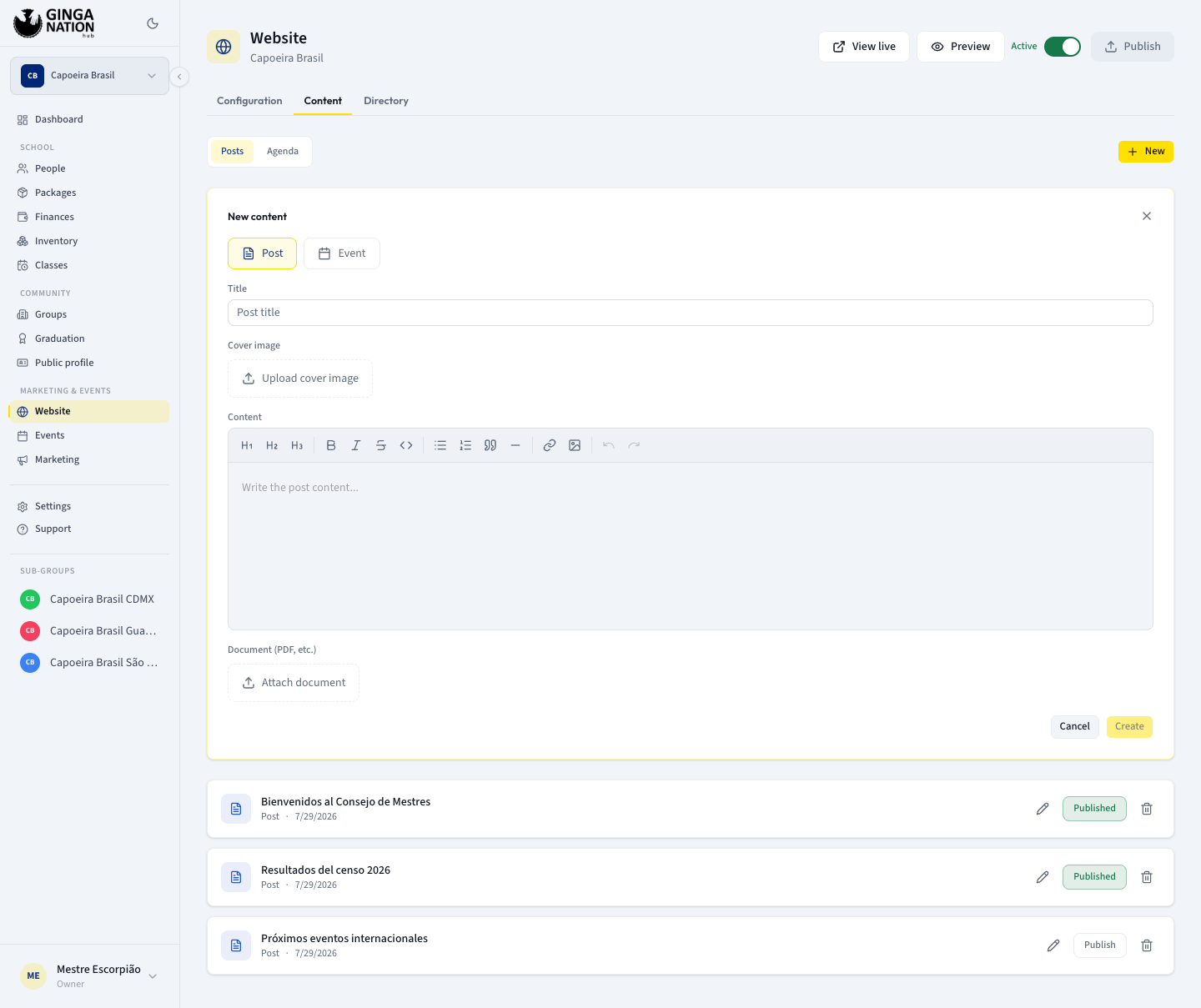Edit Bienvenidos al Consejo de Mestres post

pyautogui.click(x=1043, y=809)
